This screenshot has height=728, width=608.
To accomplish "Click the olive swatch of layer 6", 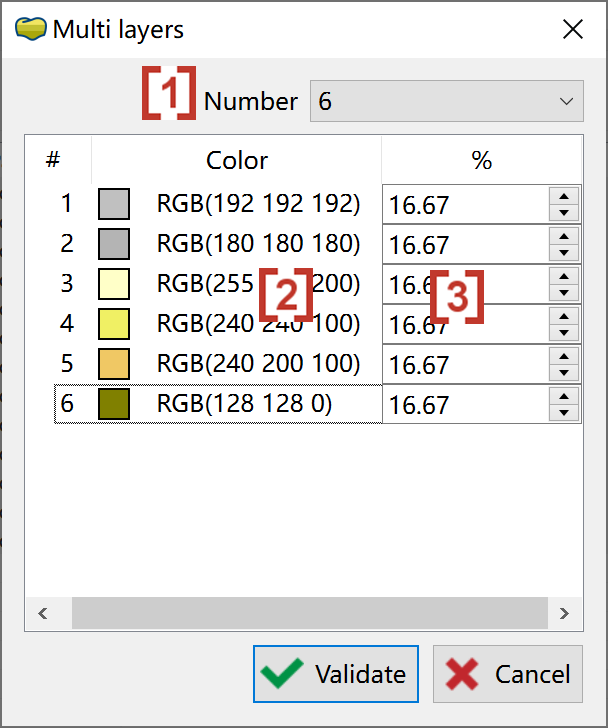I will 114,404.
